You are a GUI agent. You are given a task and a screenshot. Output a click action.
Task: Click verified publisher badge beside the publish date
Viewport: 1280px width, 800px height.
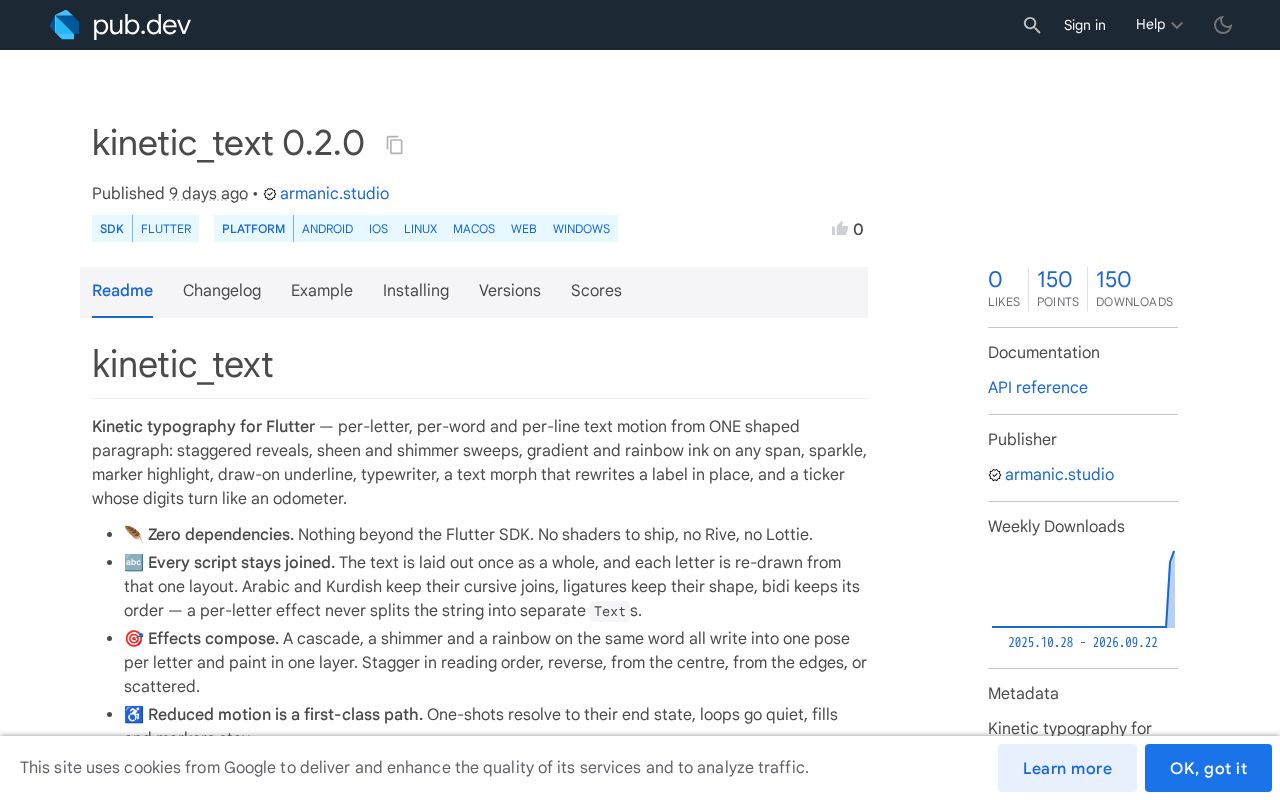(270, 194)
